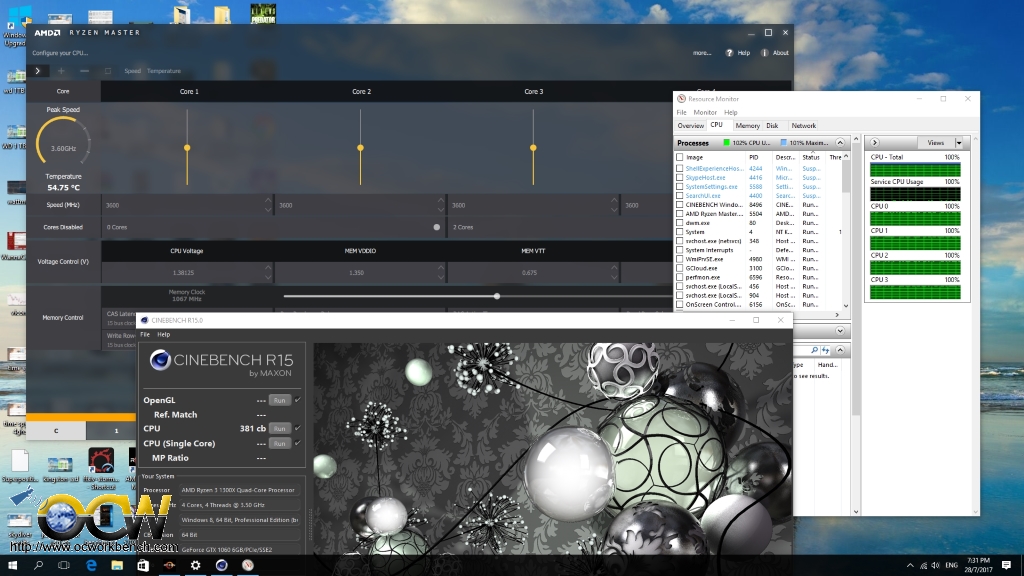The height and width of the screenshot is (576, 1024).
Task: Switch to Memory tab in Resource Monitor
Action: [x=747, y=125]
